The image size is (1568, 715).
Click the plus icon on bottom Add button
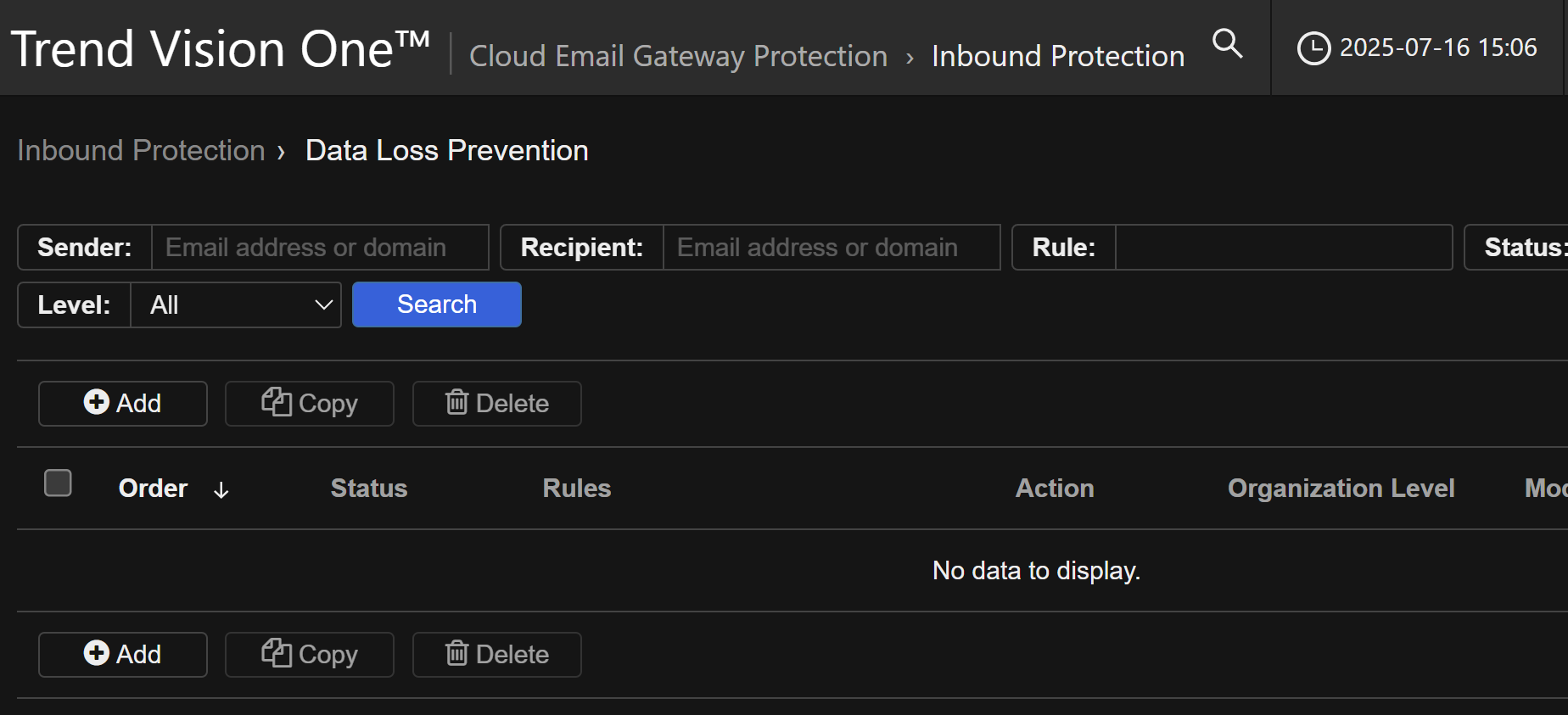(x=97, y=653)
